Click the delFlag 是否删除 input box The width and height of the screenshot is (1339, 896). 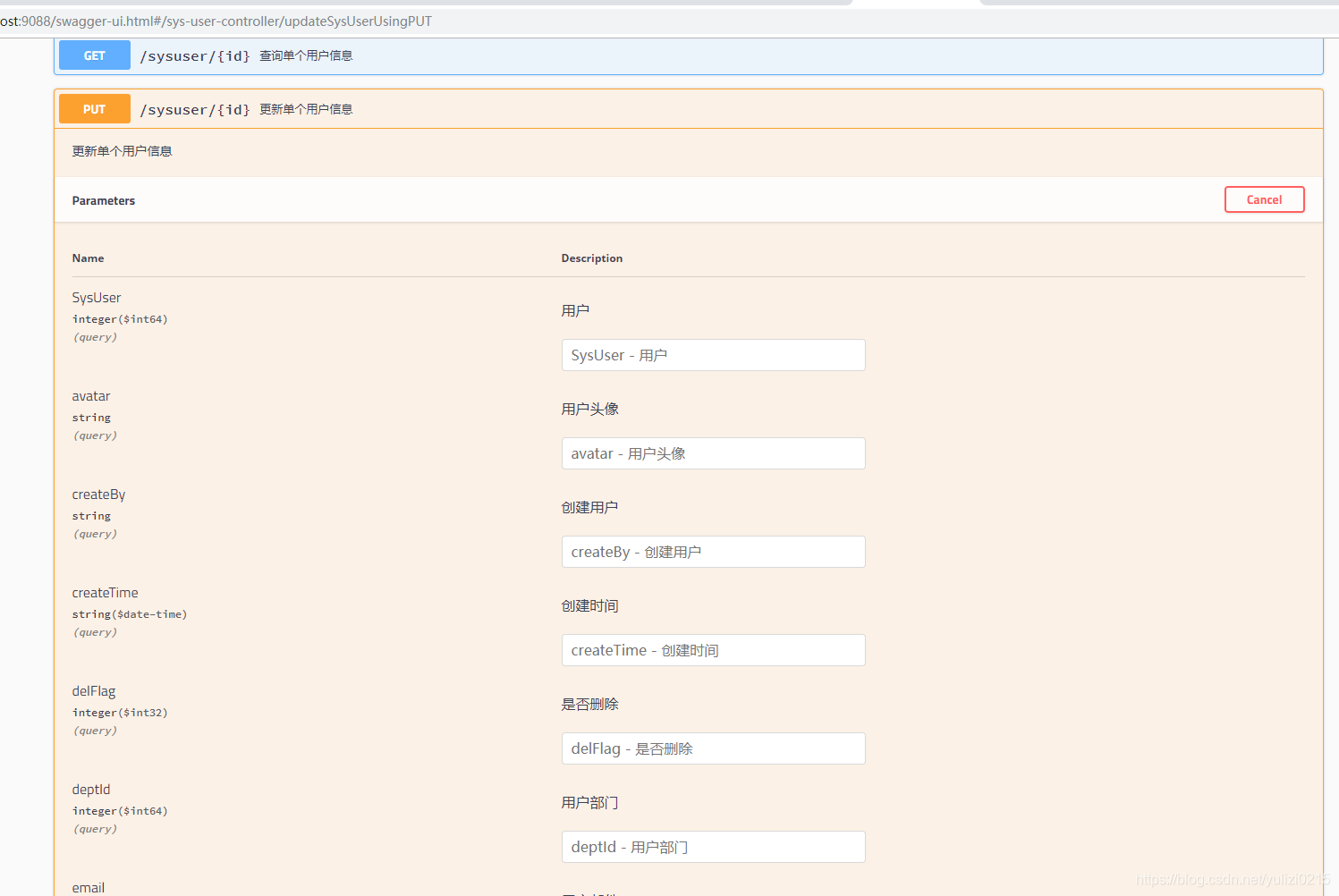713,748
